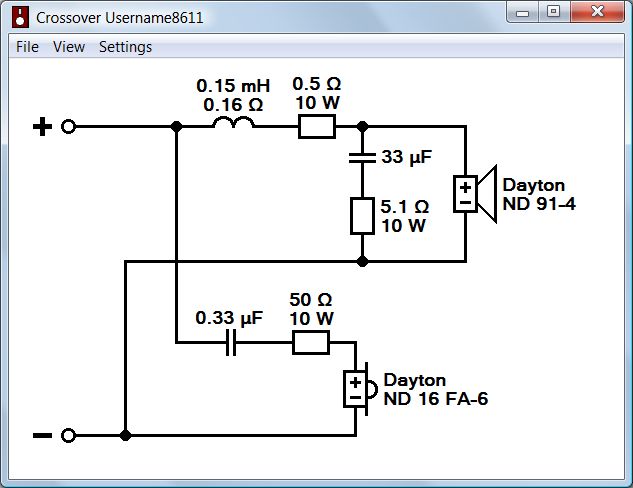Click the positive input terminal circle
Image resolution: width=633 pixels, height=488 pixels.
point(69,126)
